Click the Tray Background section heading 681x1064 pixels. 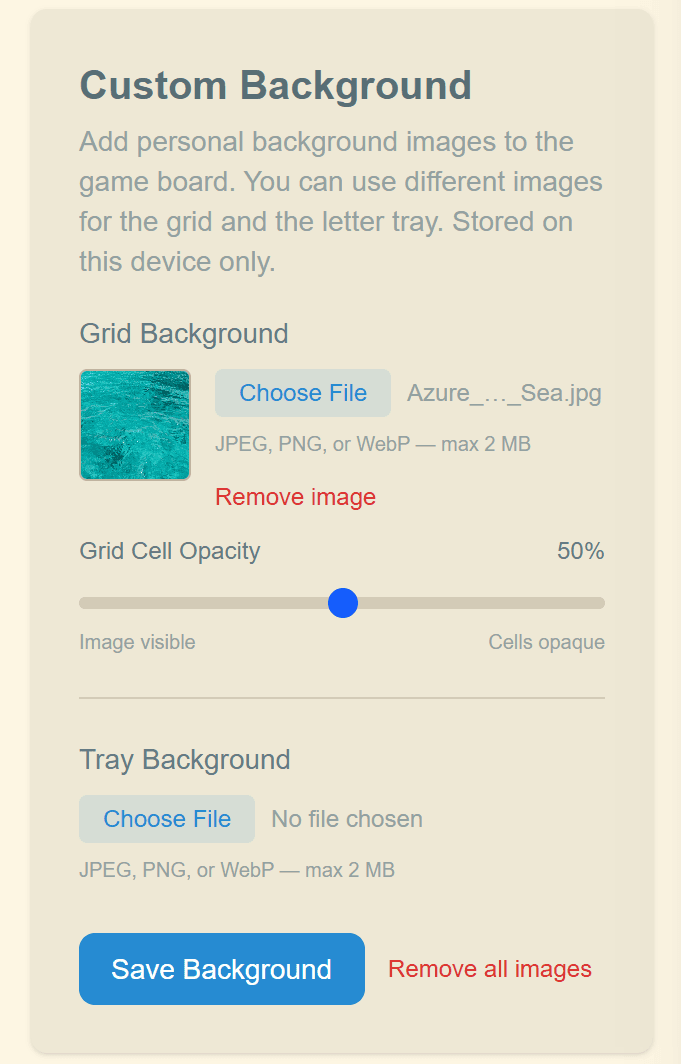point(185,760)
